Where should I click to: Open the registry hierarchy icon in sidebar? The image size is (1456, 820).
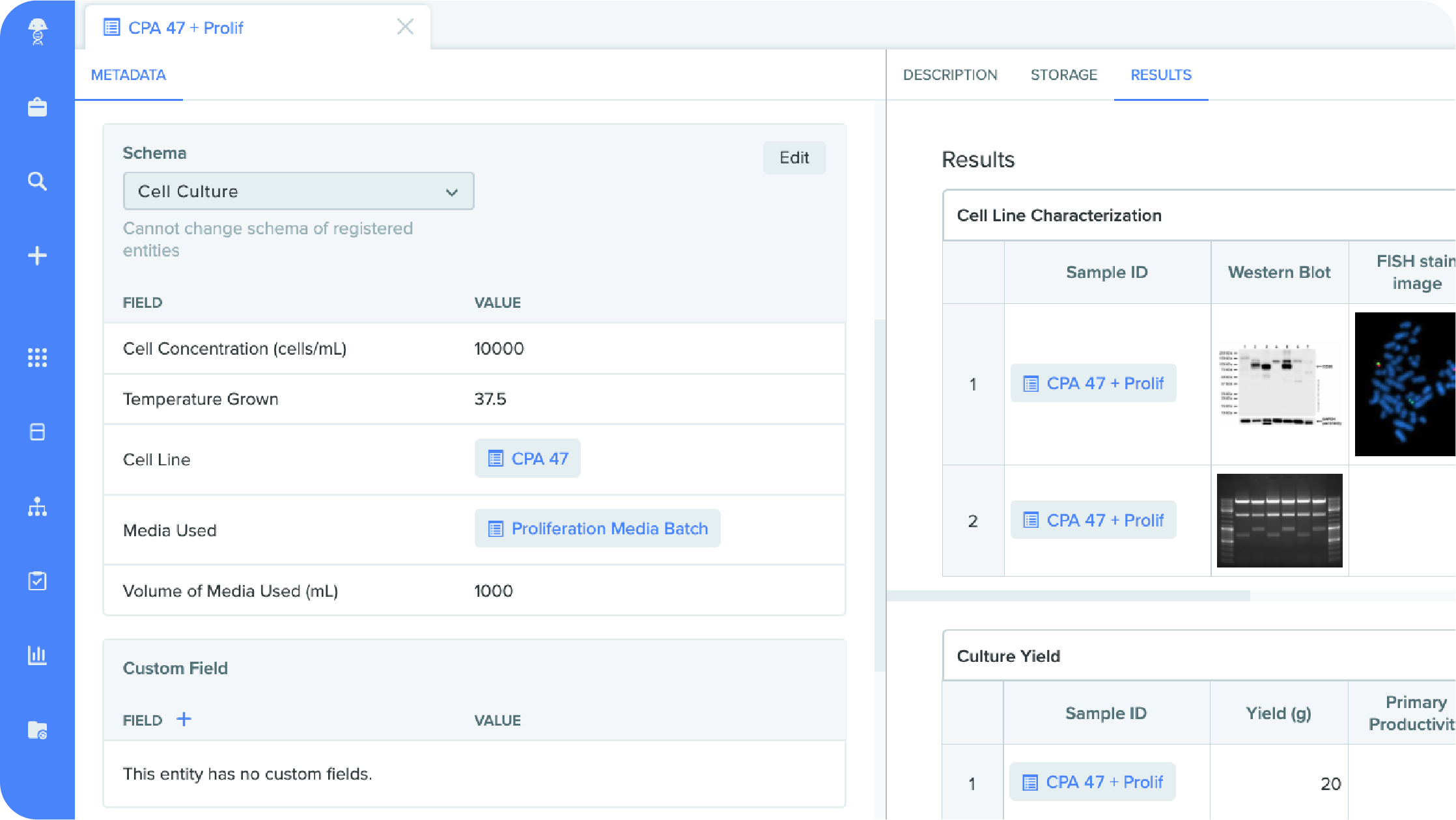(37, 507)
